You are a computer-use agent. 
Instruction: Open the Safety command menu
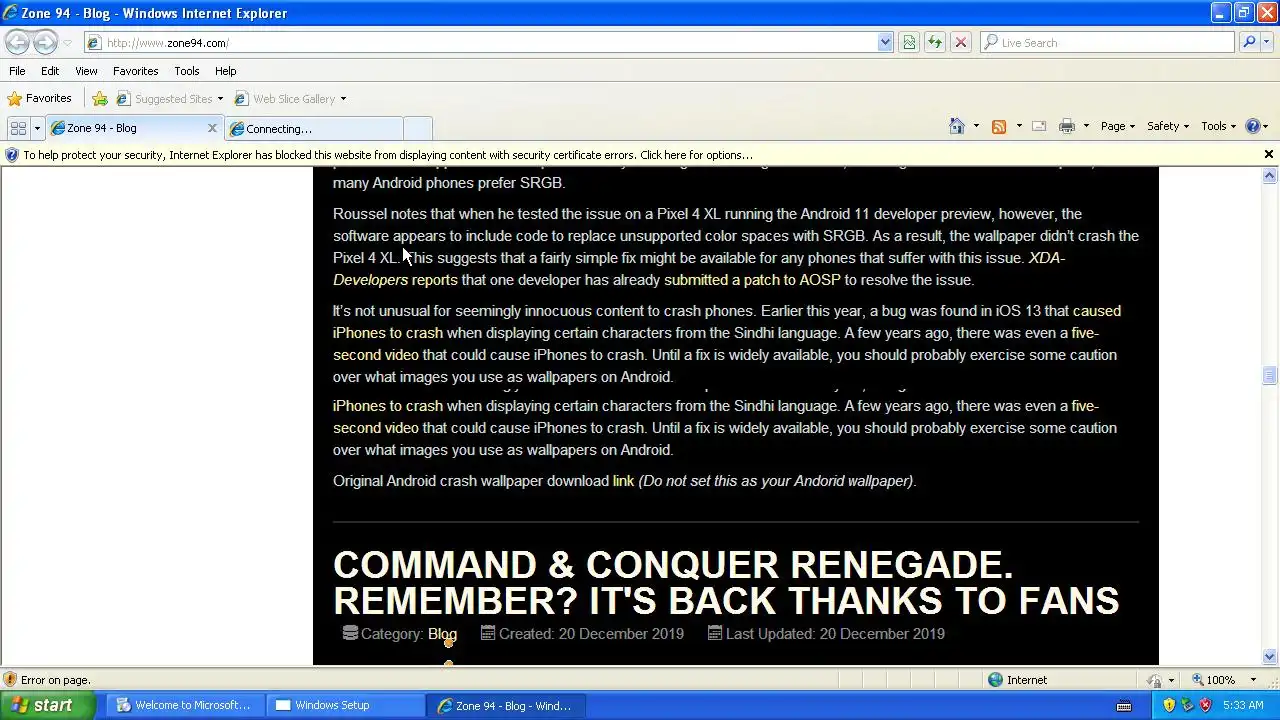1168,126
